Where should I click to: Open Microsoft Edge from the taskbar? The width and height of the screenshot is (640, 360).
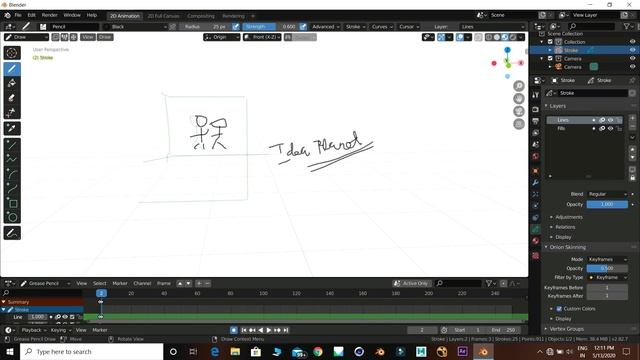coord(215,351)
